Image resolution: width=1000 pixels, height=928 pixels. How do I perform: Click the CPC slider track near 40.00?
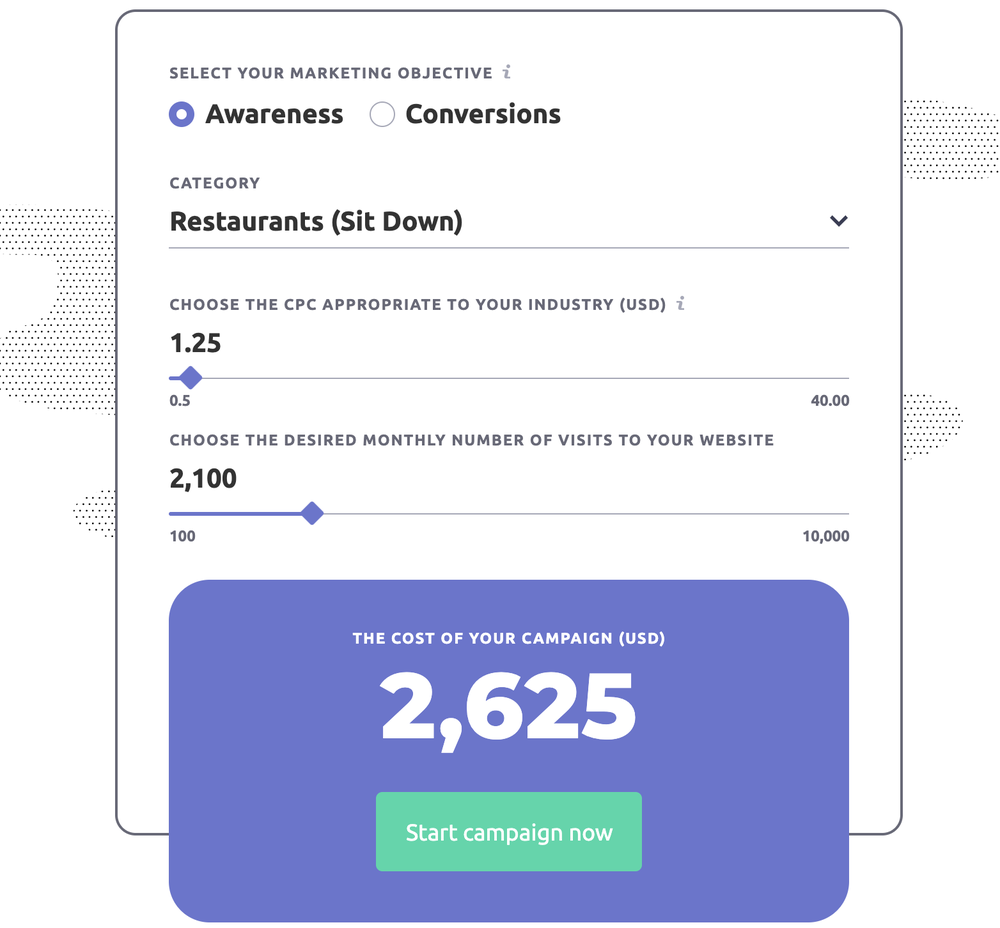(829, 378)
